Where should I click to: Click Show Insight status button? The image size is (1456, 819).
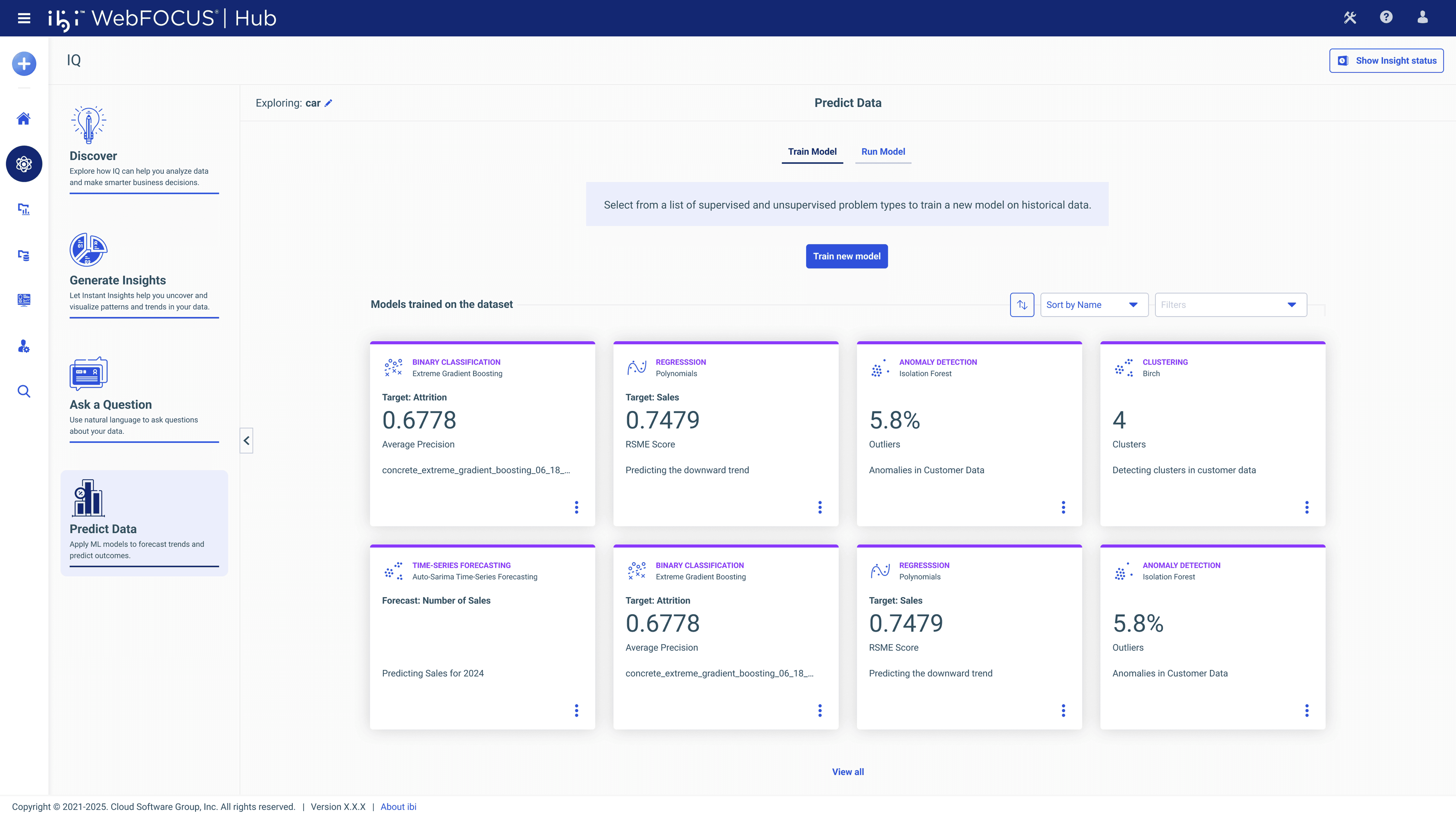click(1386, 60)
